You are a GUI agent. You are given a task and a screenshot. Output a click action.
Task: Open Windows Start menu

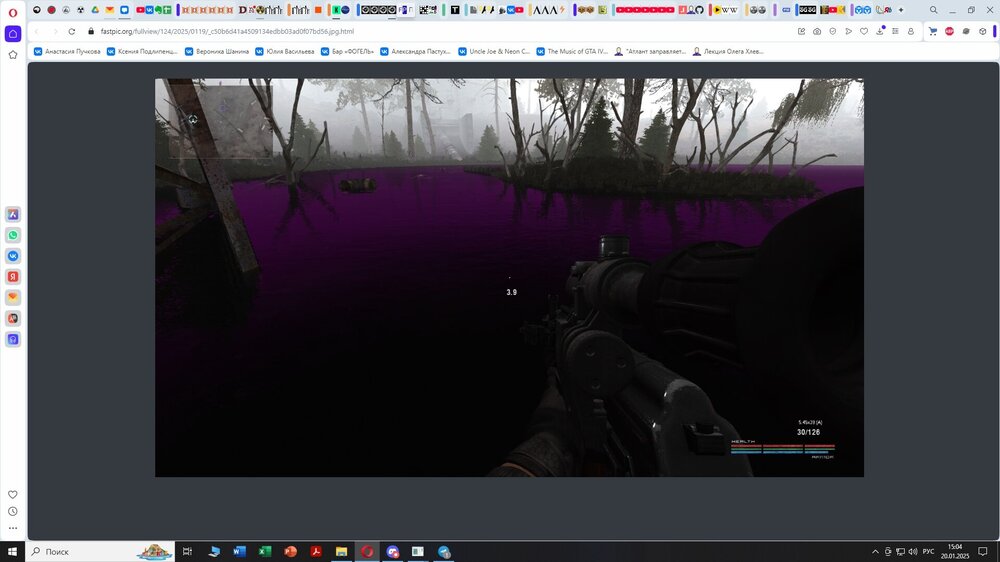[x=12, y=551]
